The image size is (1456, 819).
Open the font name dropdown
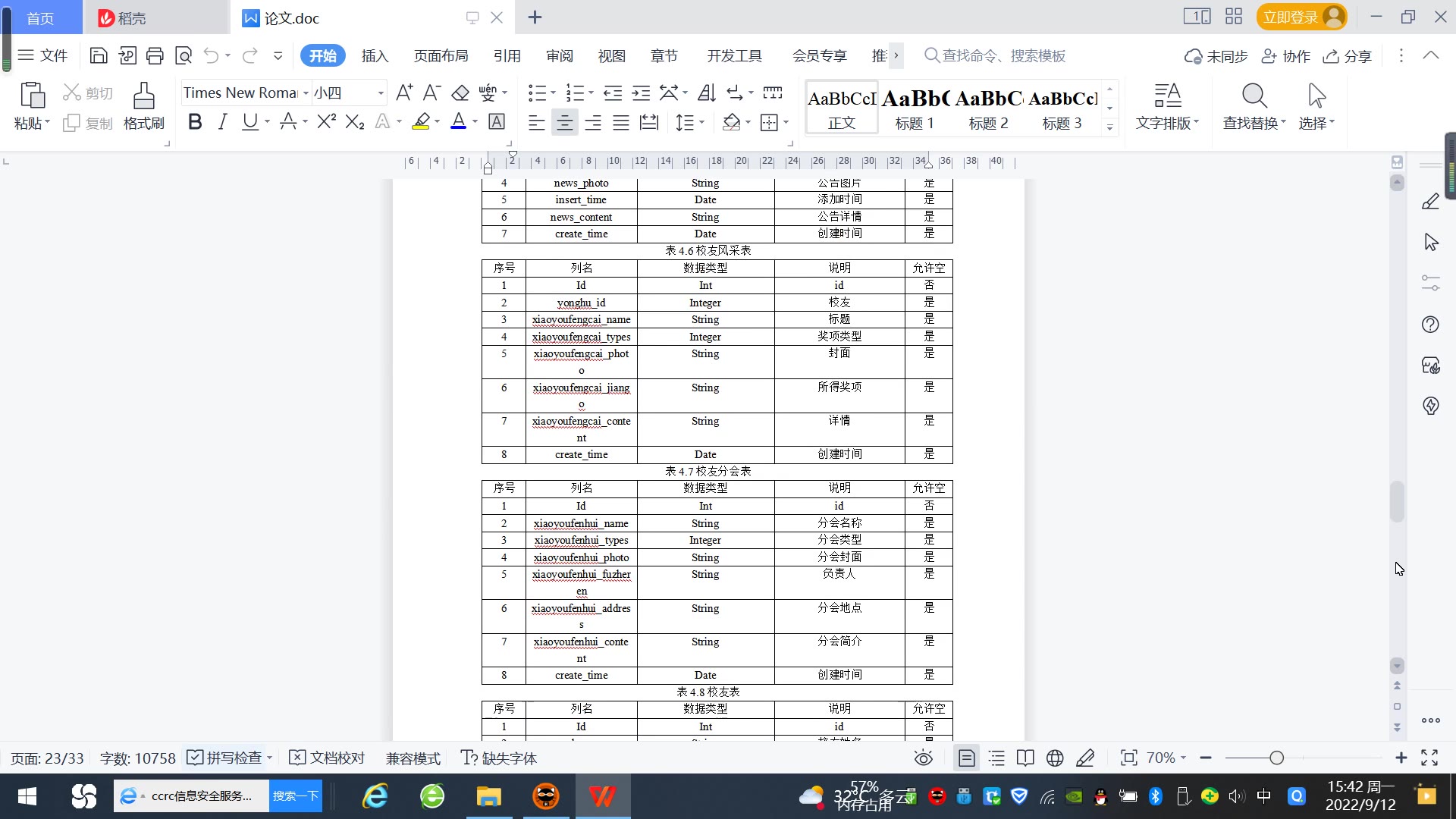tap(306, 93)
